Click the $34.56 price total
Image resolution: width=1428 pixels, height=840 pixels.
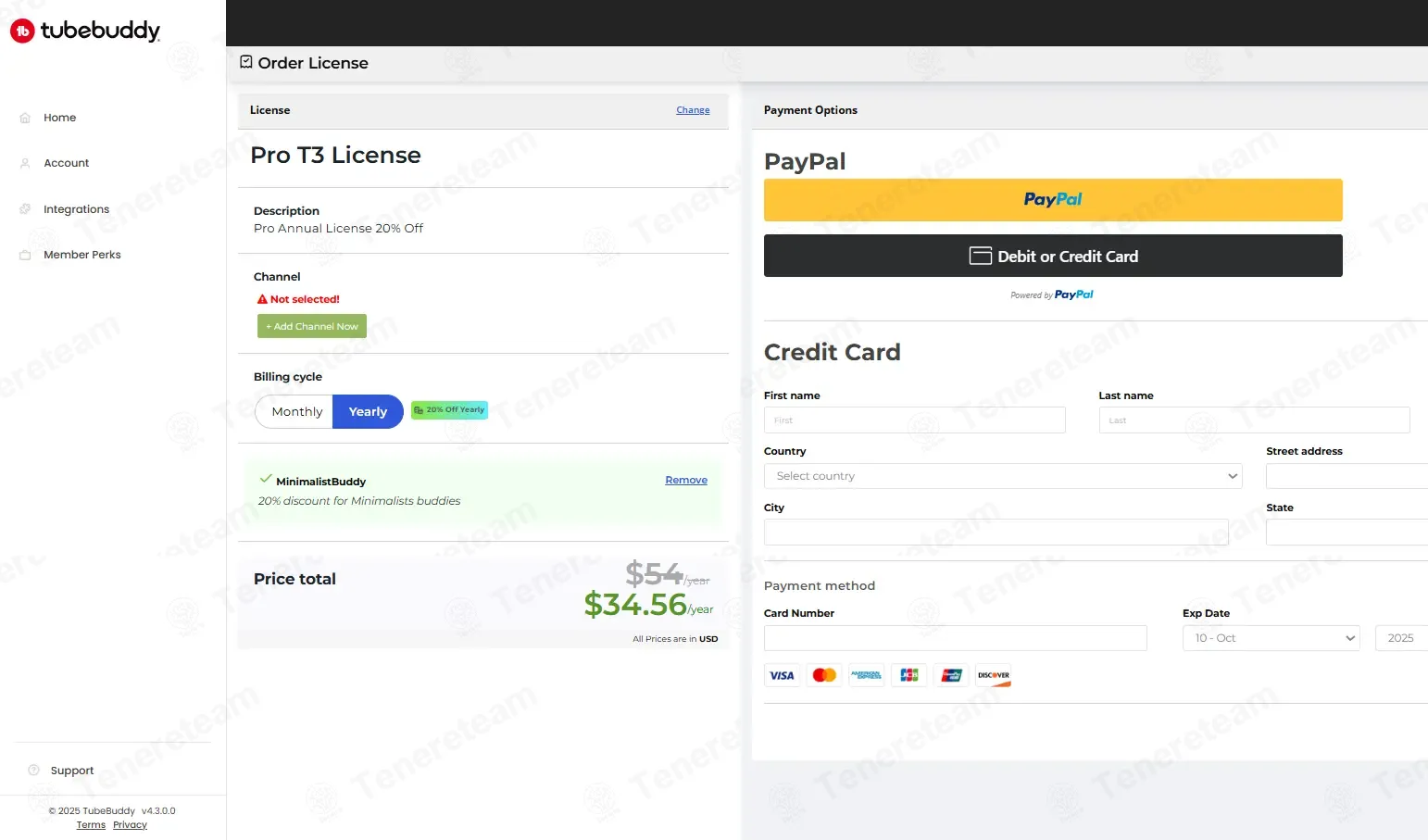[648, 605]
